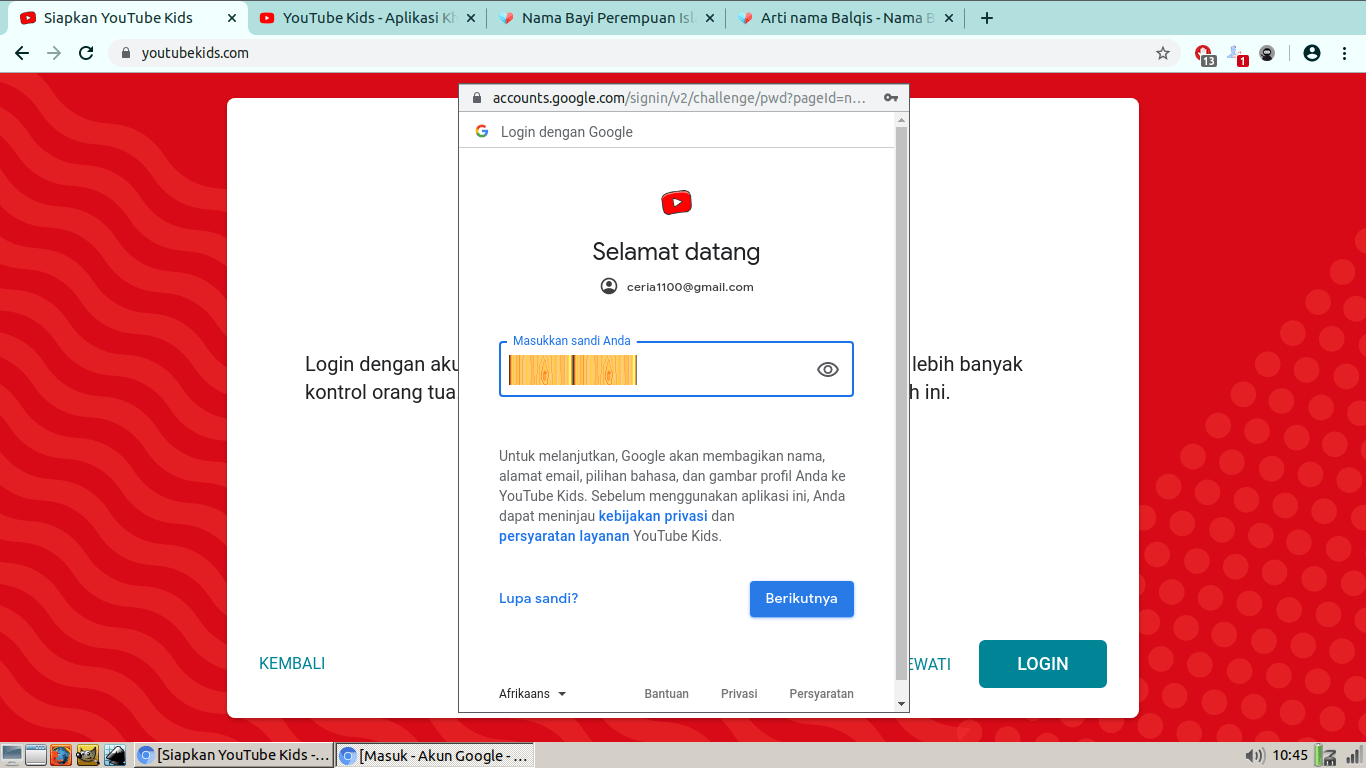Close the Siapkan YouTube Kids tab
1366x768 pixels.
(x=232, y=18)
